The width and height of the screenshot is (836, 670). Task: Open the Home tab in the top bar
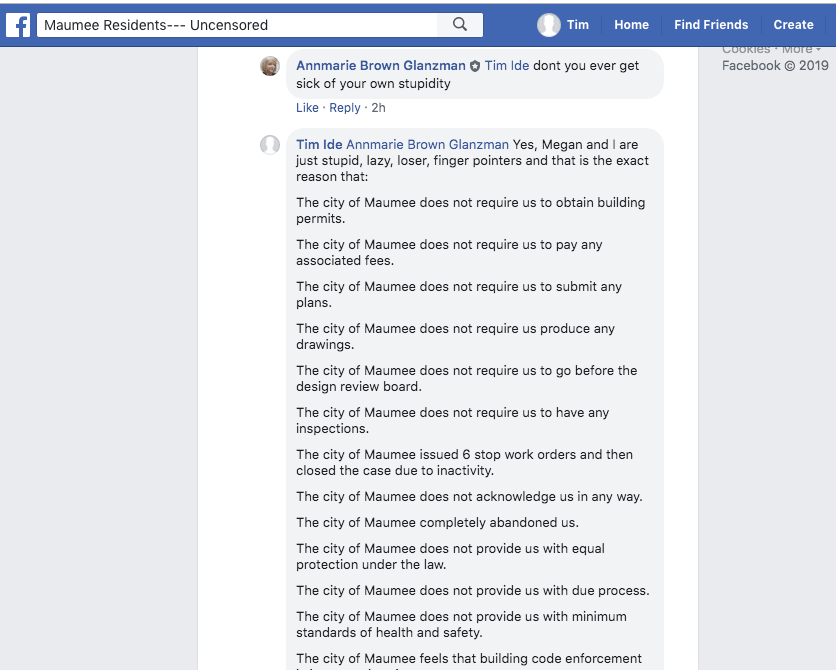(631, 25)
